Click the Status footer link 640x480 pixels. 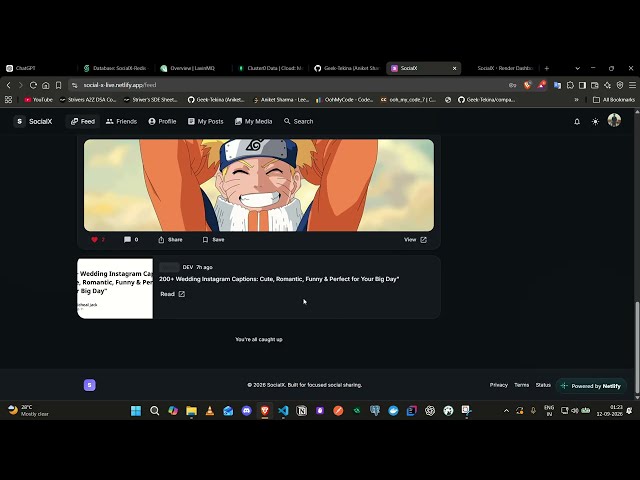(x=543, y=385)
